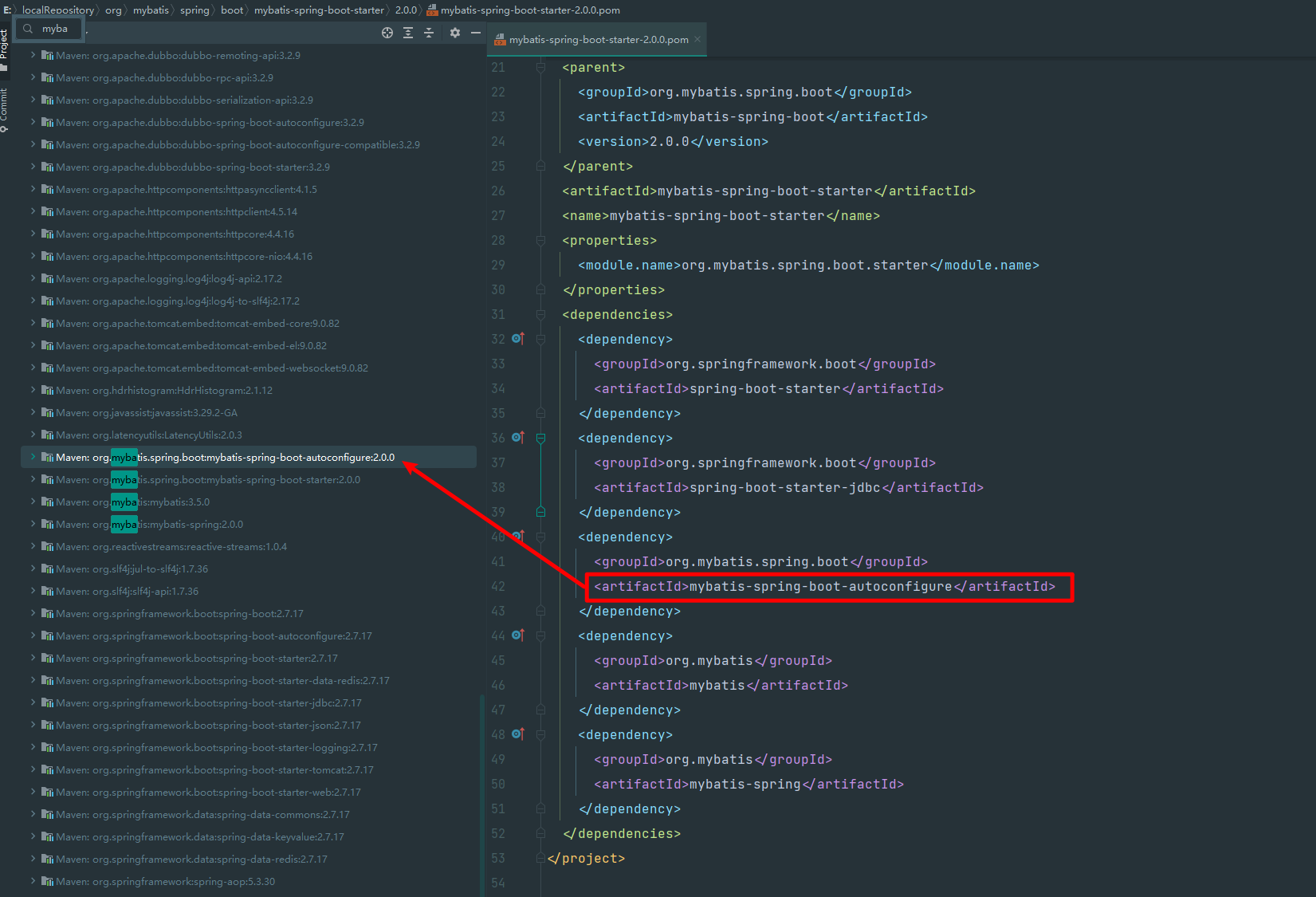Collapse the parent tag fold marker on line 21
Viewport: 1316px width, 897px height.
click(x=541, y=68)
